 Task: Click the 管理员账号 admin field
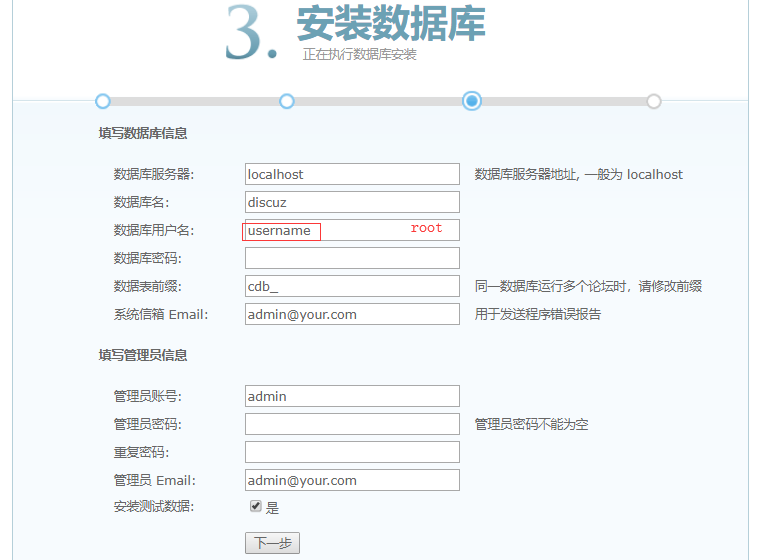[352, 396]
